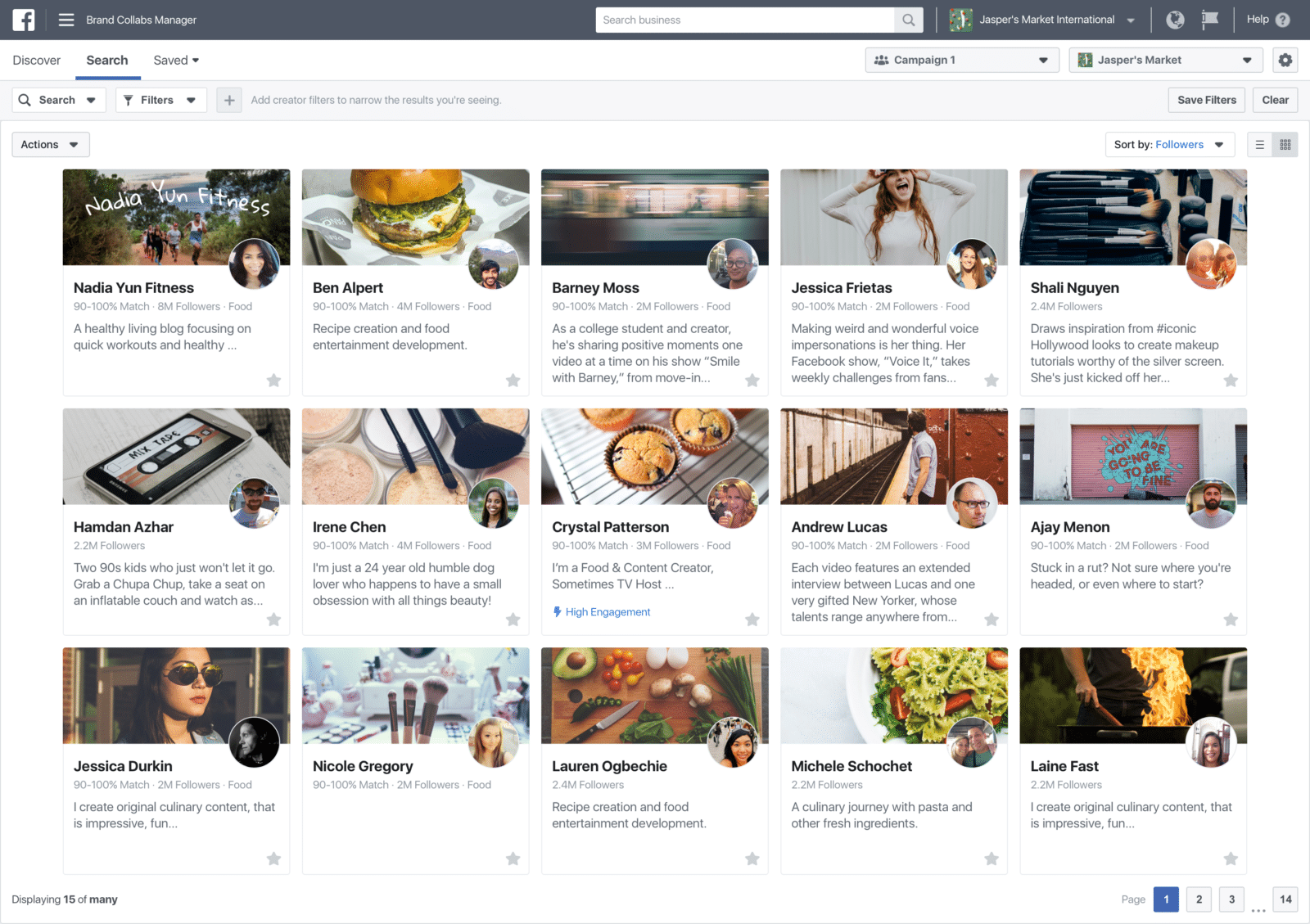The width and height of the screenshot is (1310, 924).
Task: Switch results to list view
Action: coord(1261,144)
